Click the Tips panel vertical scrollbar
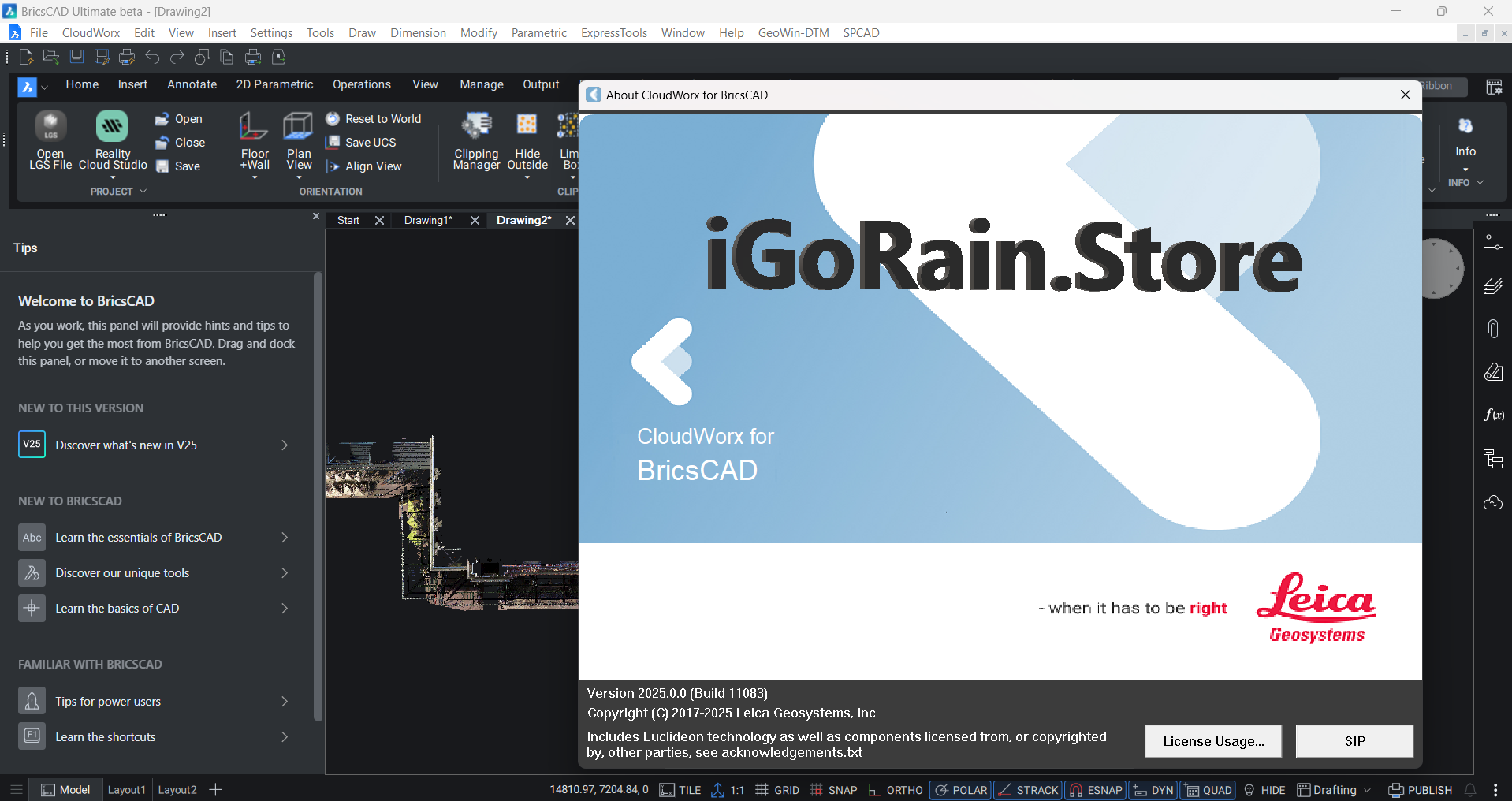The image size is (1512, 801). click(x=318, y=497)
